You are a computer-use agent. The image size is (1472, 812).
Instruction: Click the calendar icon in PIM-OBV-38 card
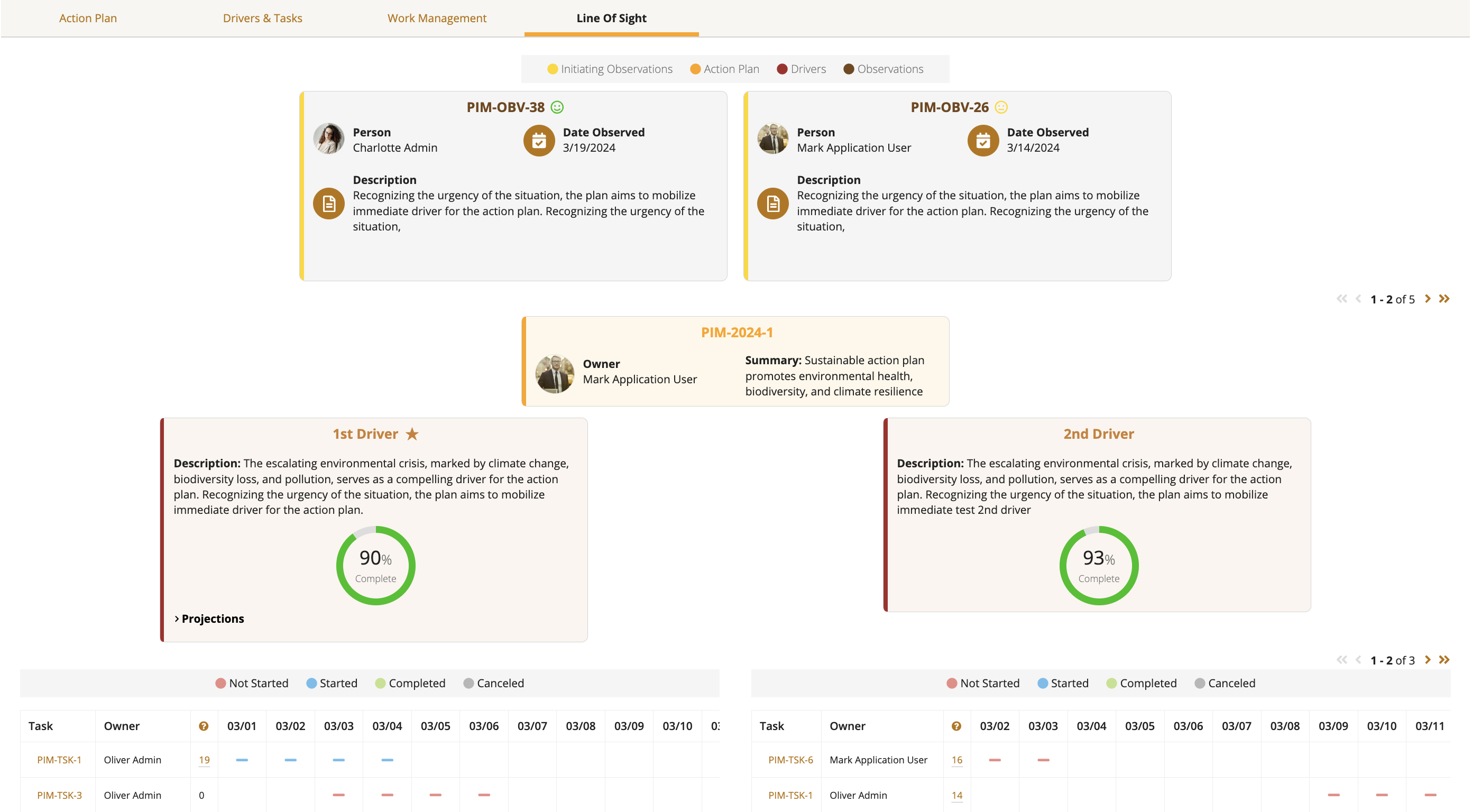[x=539, y=140]
